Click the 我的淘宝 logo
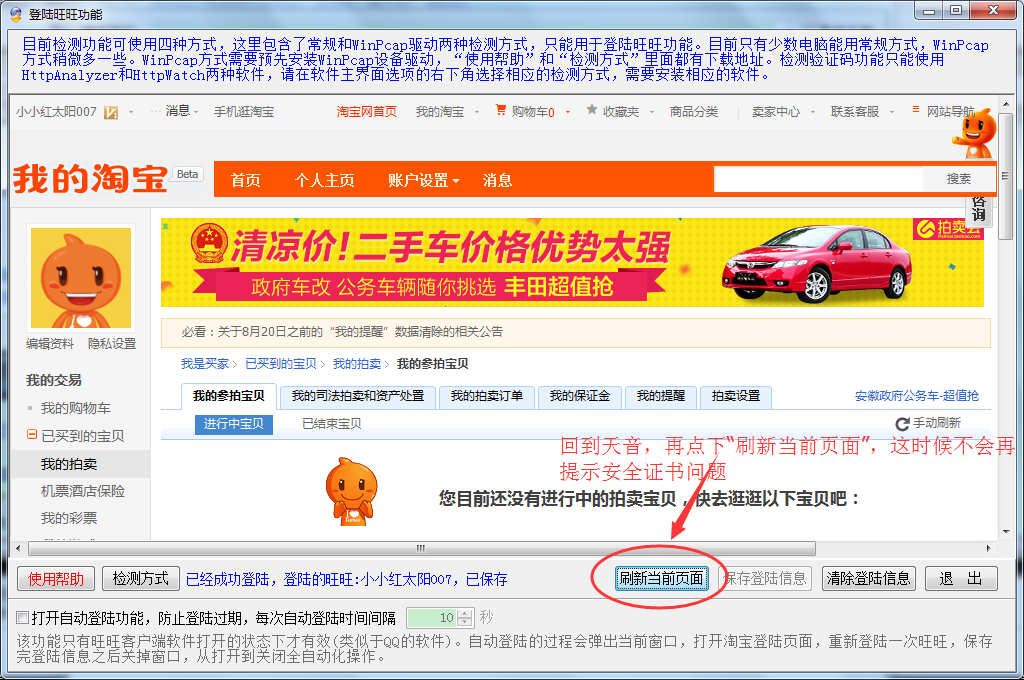The image size is (1024, 680). [90, 180]
